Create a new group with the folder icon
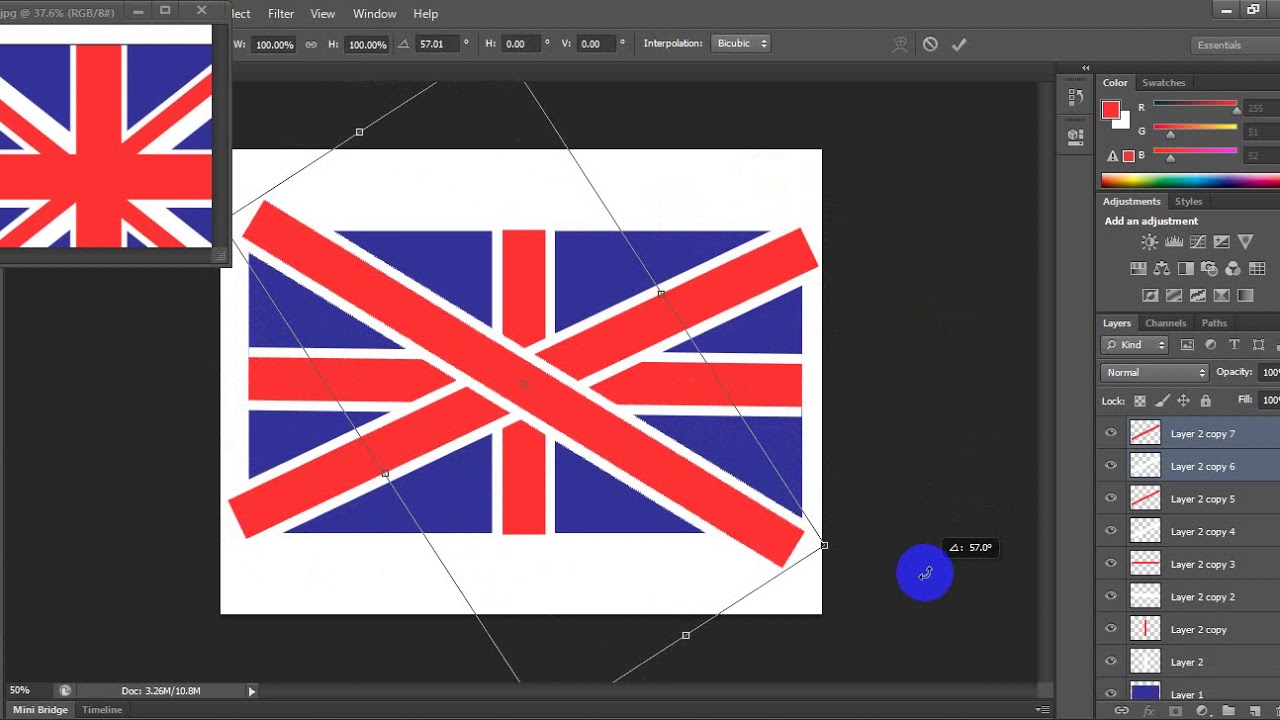 click(x=1228, y=711)
